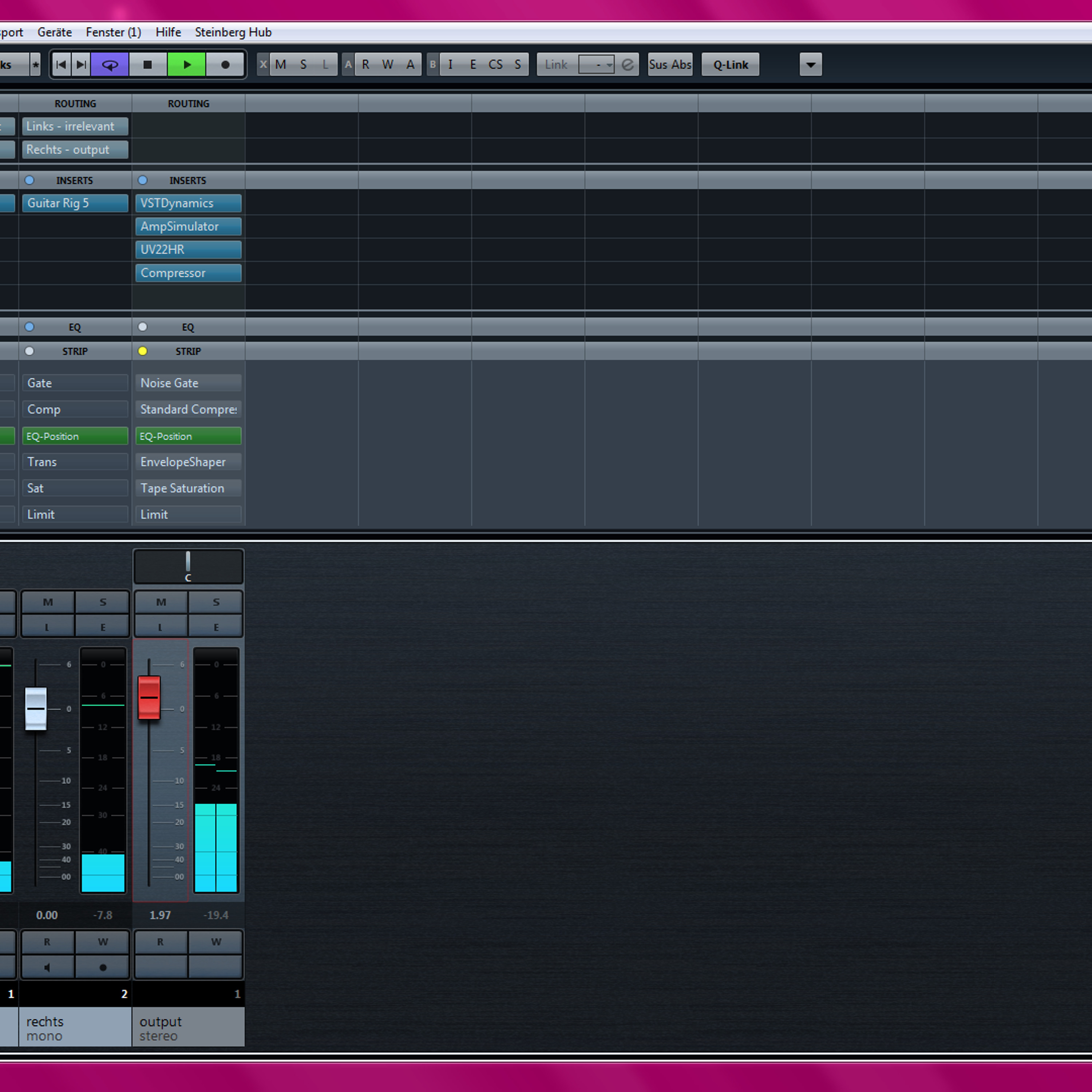Viewport: 1092px width, 1092px height.
Task: Click the Q-Link button
Action: 730,64
